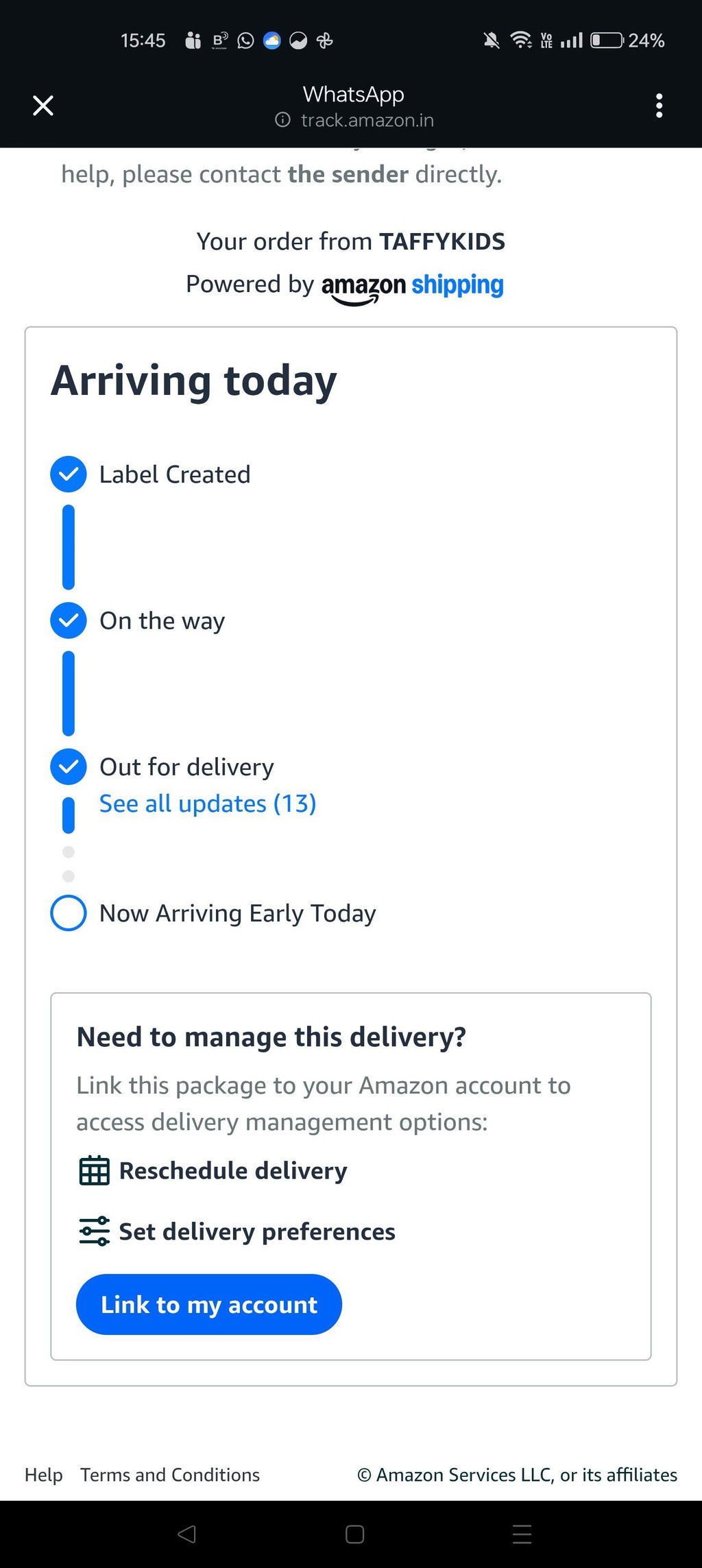Click the Link to my account button

click(209, 1305)
